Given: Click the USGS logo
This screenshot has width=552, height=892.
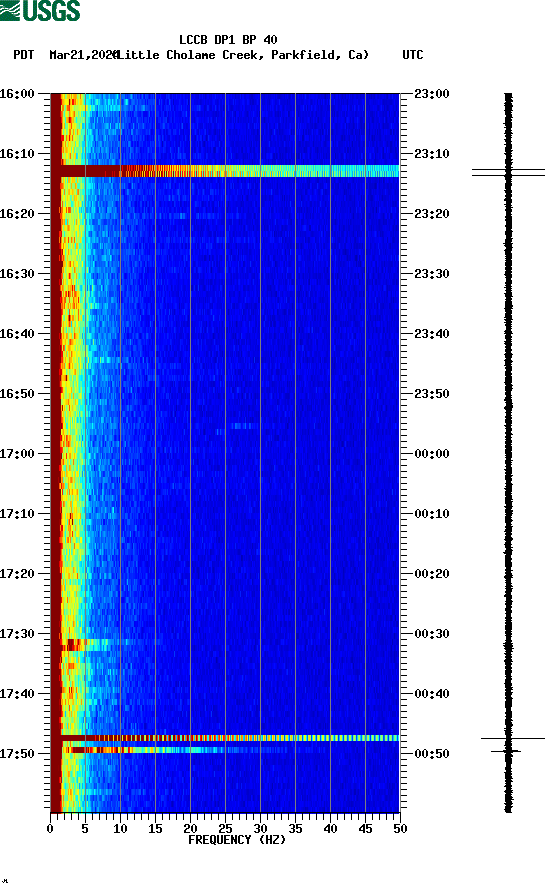Looking at the screenshot, I should coord(40,11).
